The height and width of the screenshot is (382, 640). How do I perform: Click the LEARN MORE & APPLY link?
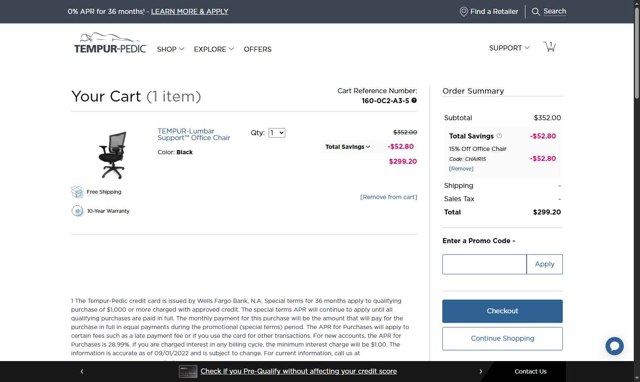point(189,11)
